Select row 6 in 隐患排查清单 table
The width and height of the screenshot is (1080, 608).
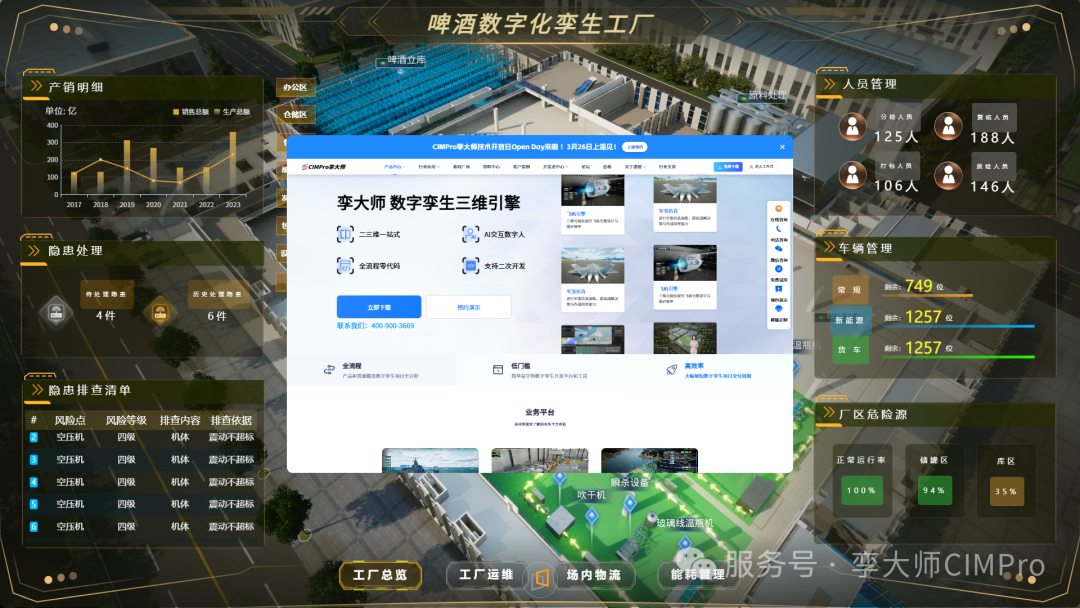coord(143,527)
